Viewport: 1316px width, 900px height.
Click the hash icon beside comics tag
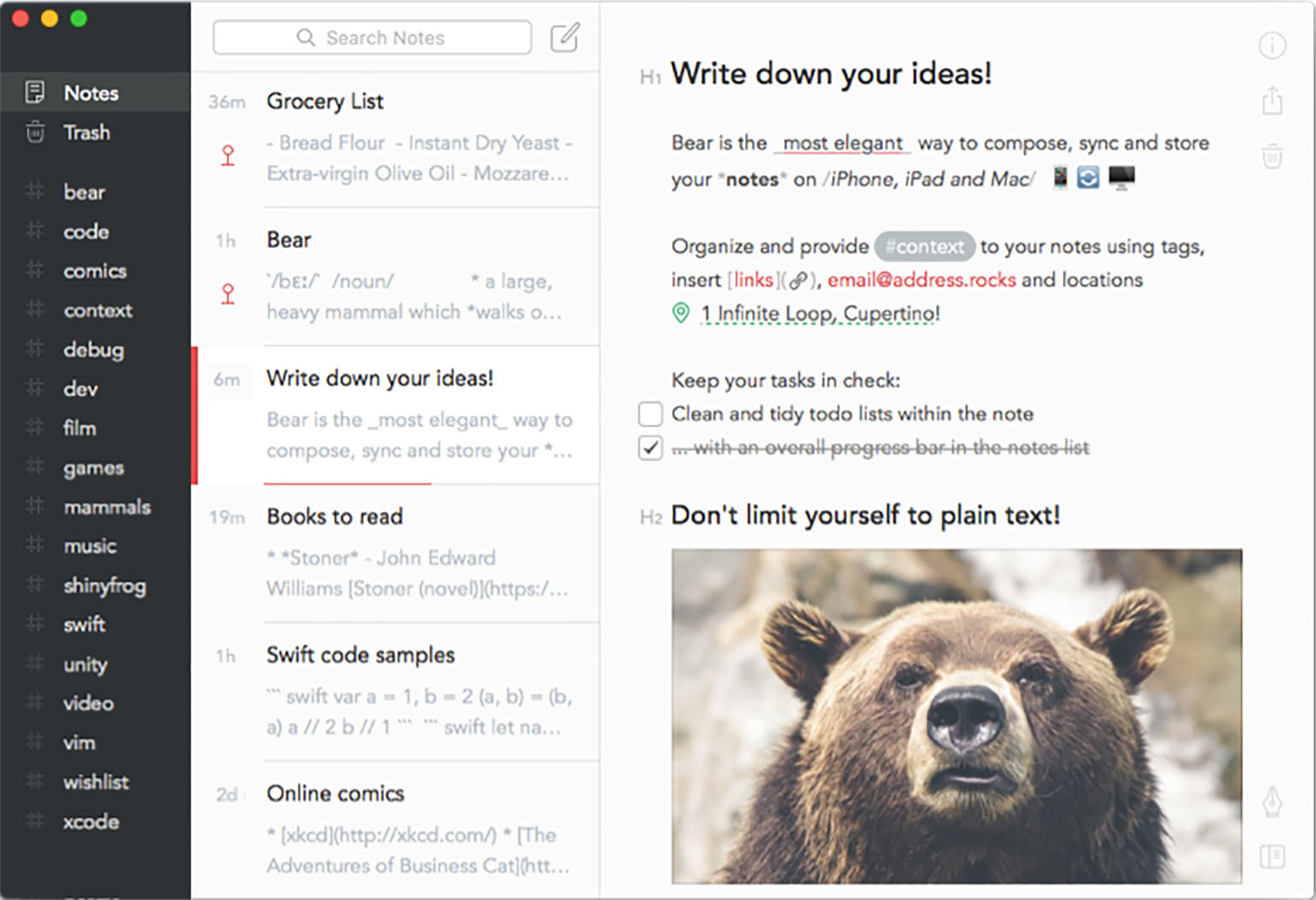tap(34, 270)
